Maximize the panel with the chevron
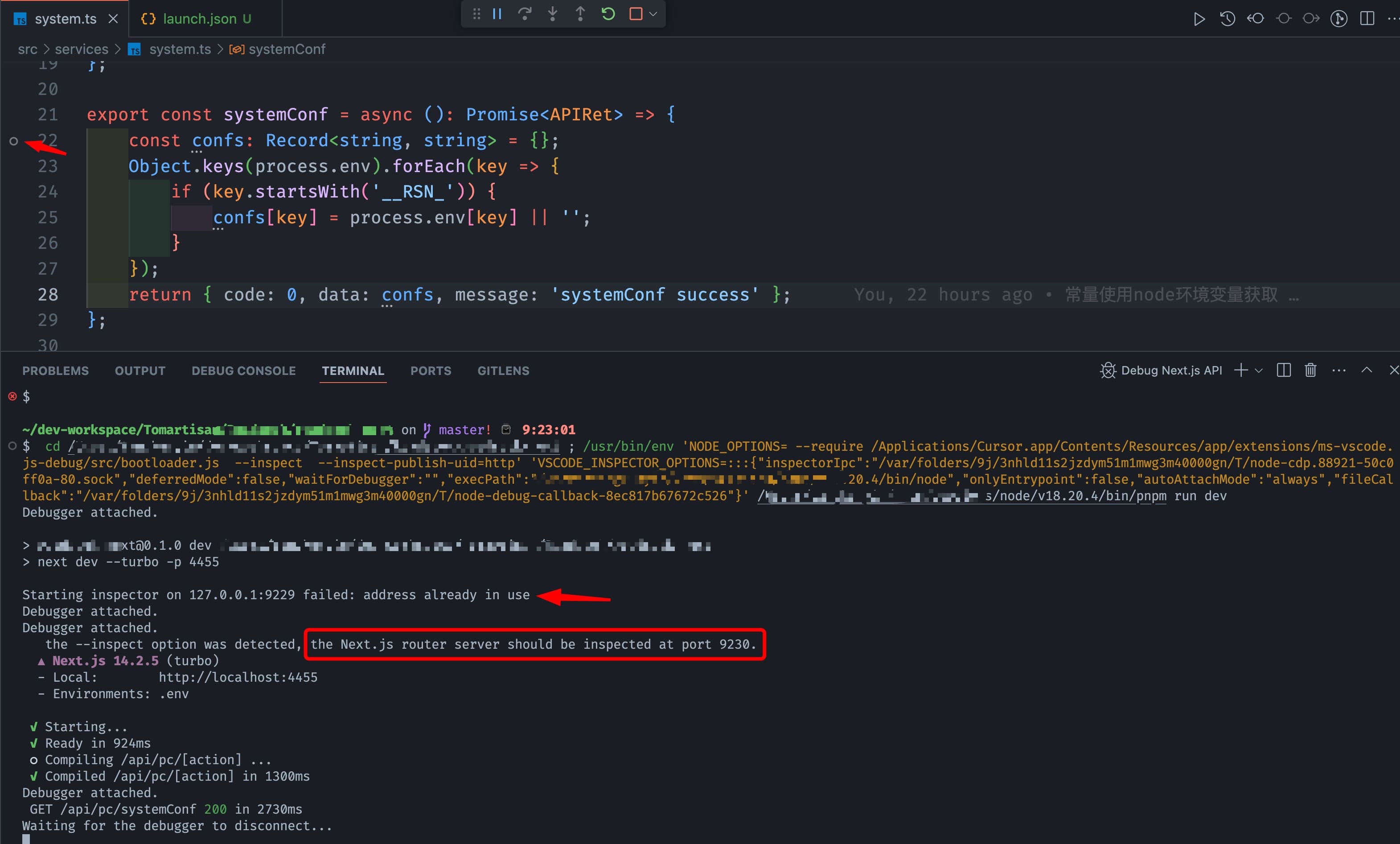This screenshot has width=1400, height=844. 1367,370
